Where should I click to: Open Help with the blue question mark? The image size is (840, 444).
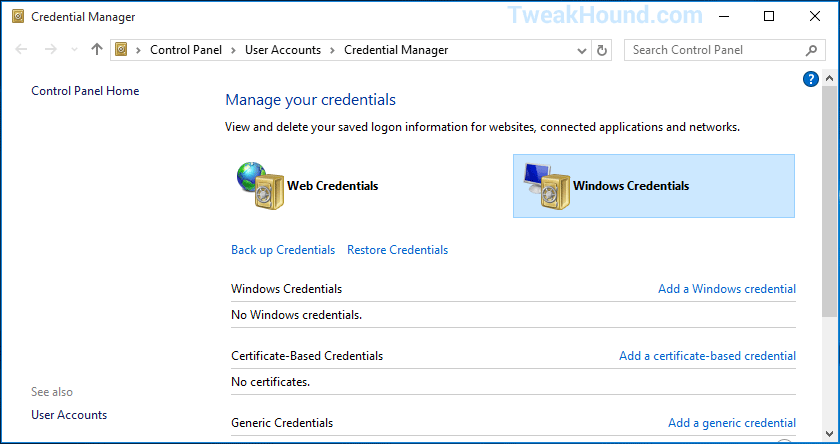click(x=811, y=79)
